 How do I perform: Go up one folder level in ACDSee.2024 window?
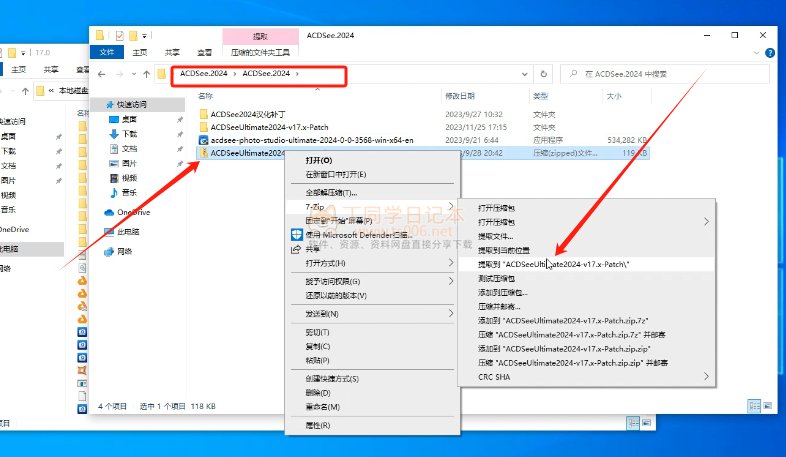point(146,74)
